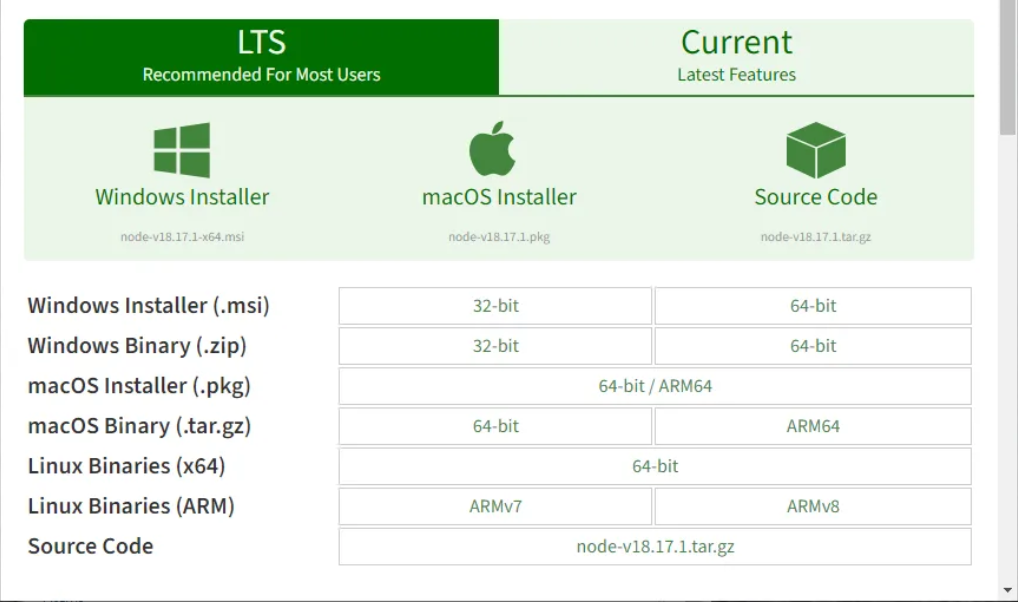Click the node-v18.17.1-x64.msi filename
Viewport: 1018px width, 602px height.
tap(182, 237)
